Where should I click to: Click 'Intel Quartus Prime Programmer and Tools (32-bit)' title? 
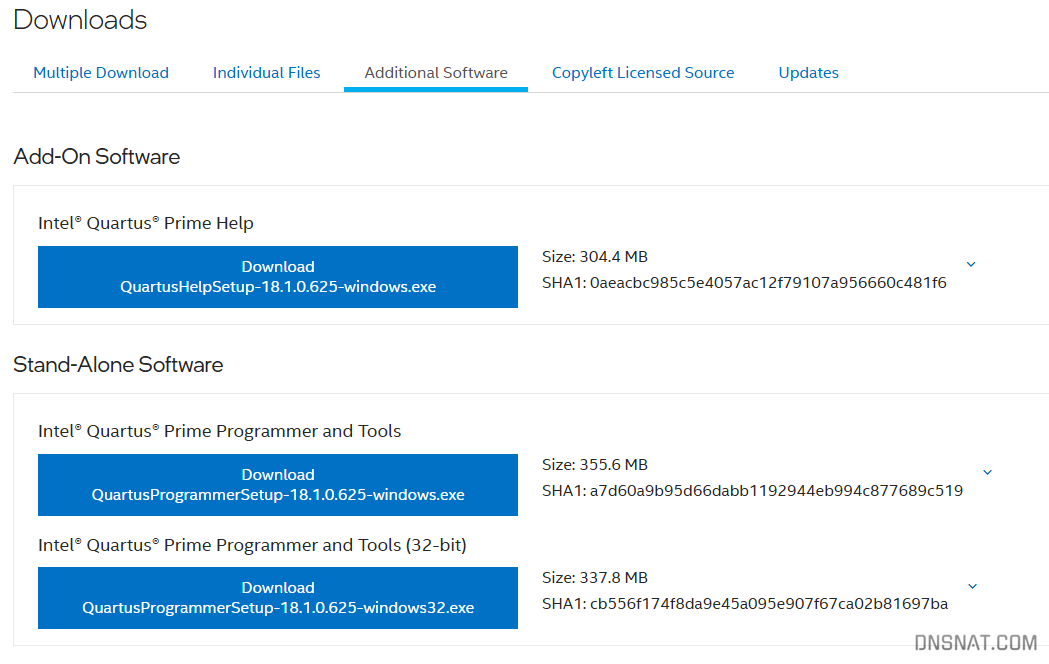[x=252, y=545]
